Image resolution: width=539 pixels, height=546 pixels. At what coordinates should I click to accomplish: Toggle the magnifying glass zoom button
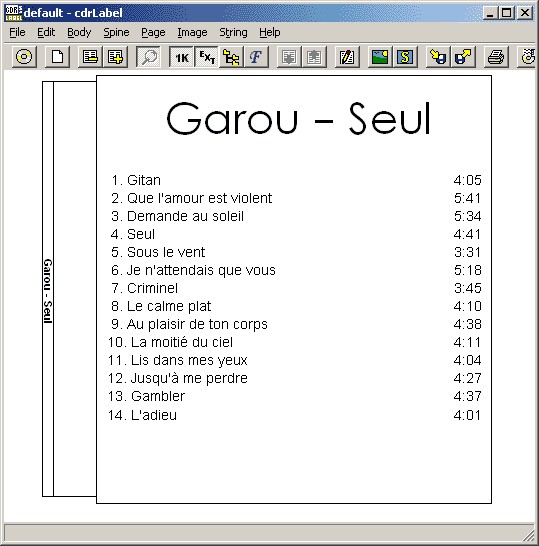click(149, 57)
